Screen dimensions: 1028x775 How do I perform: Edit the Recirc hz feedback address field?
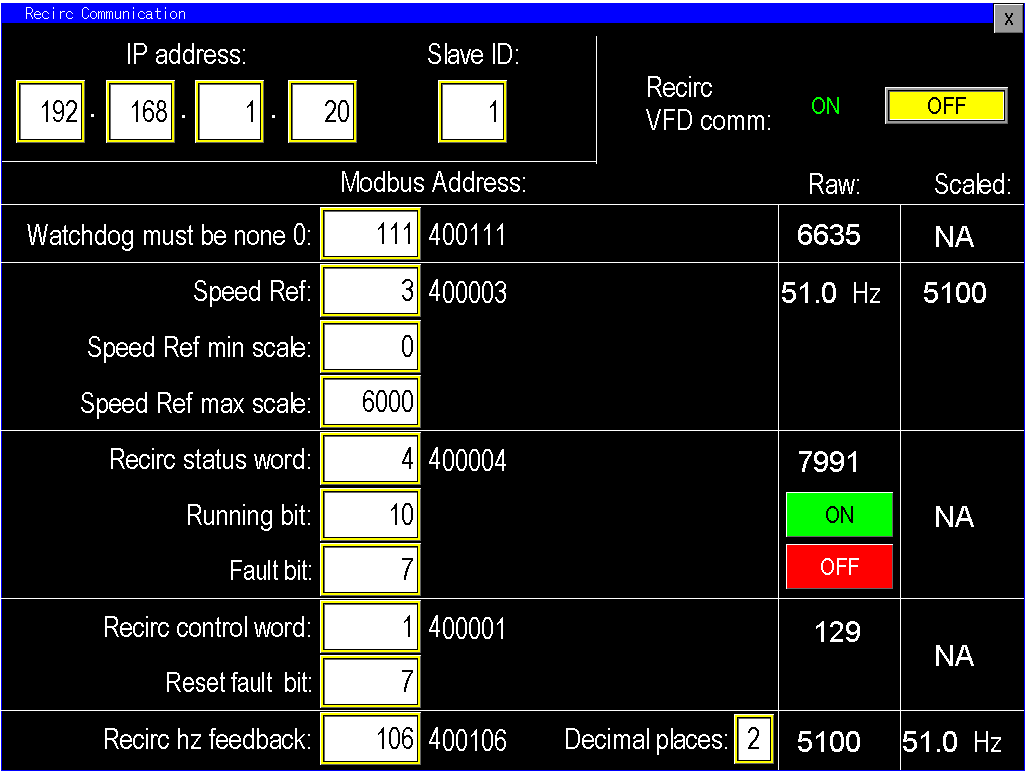tap(370, 740)
